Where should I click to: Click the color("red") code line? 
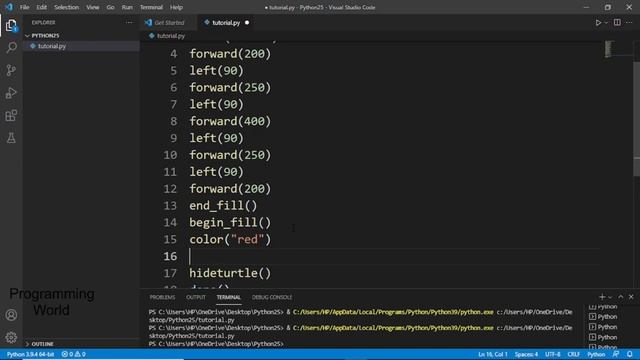pos(230,239)
